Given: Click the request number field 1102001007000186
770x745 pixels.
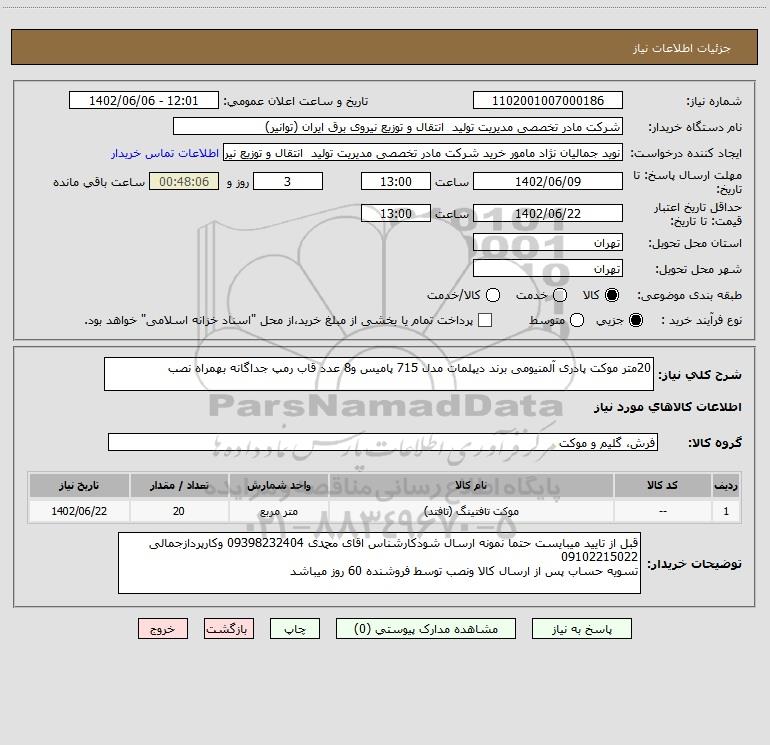Looking at the screenshot, I should tap(548, 100).
